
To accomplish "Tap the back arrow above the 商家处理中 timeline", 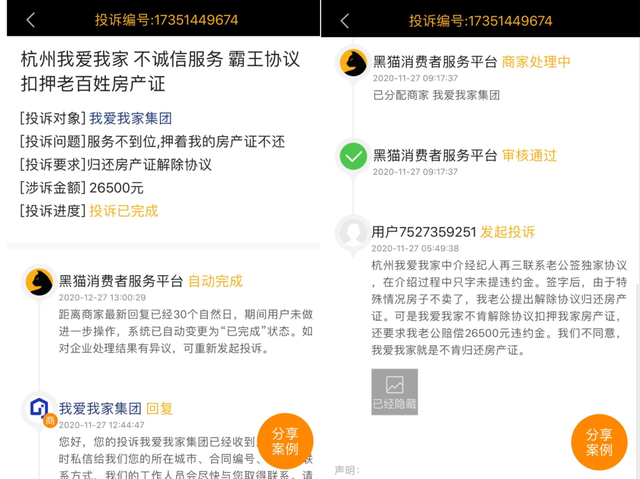I will (345, 20).
